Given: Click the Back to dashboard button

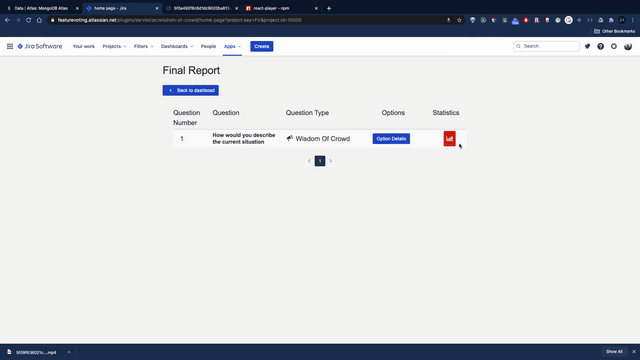Looking at the screenshot, I should (191, 90).
